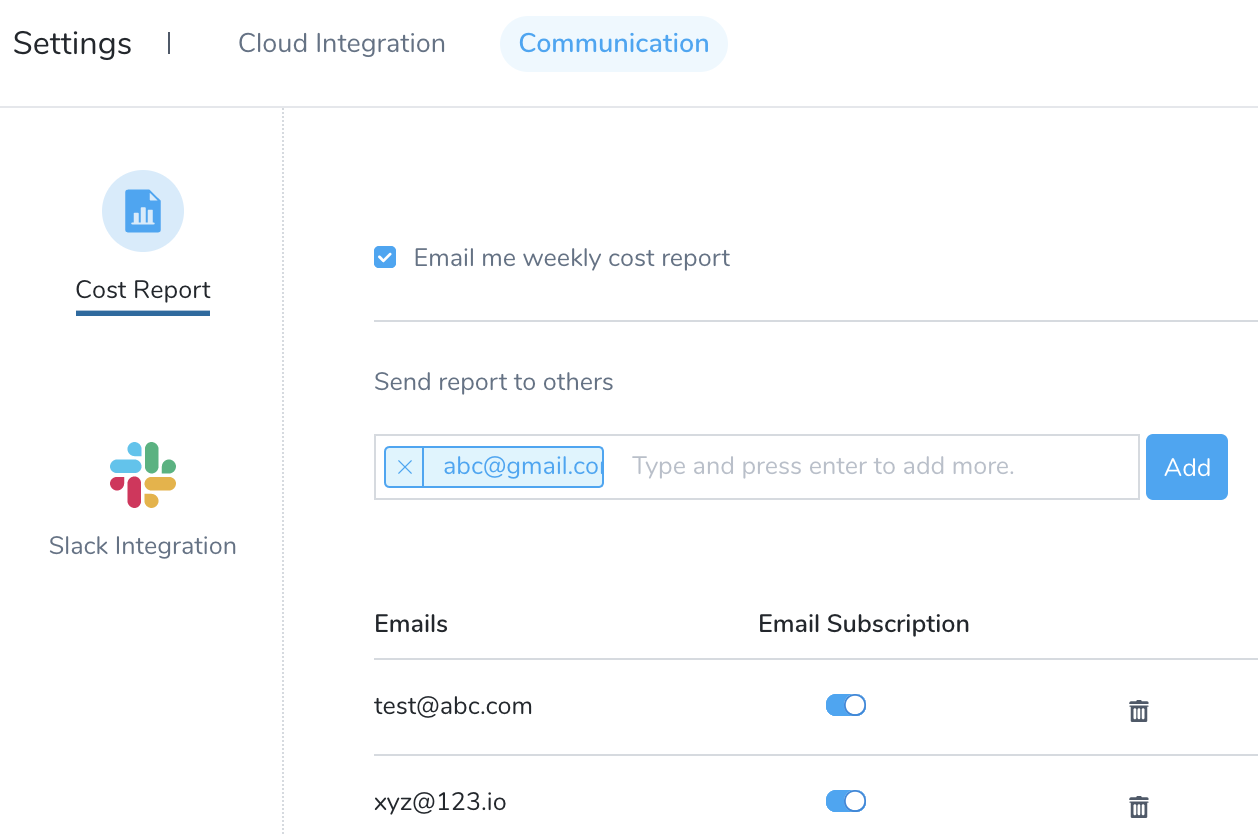Remove the abc@gmail.com tag with X
This screenshot has height=836, width=1258.
[x=404, y=467]
